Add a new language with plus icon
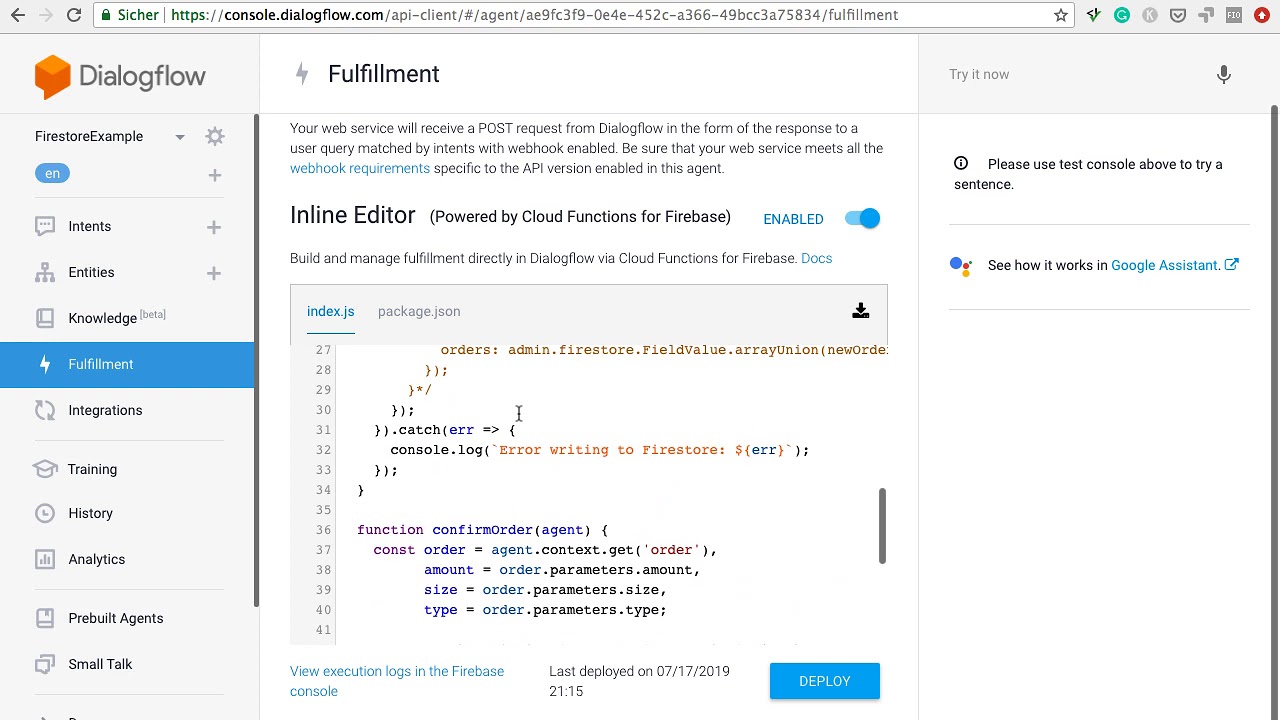The width and height of the screenshot is (1280, 720). [214, 175]
